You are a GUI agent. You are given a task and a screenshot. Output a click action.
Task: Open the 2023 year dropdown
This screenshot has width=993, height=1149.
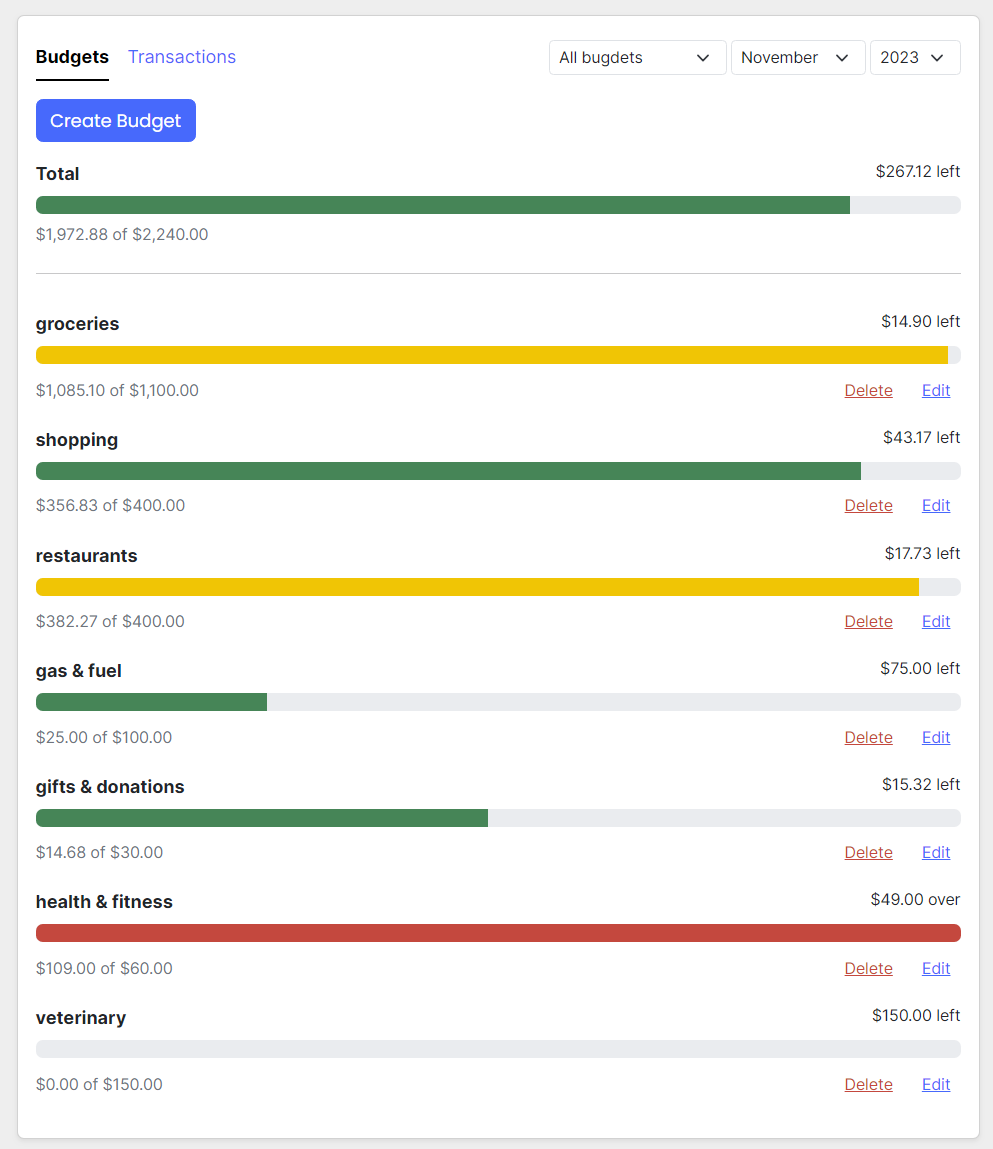point(914,57)
